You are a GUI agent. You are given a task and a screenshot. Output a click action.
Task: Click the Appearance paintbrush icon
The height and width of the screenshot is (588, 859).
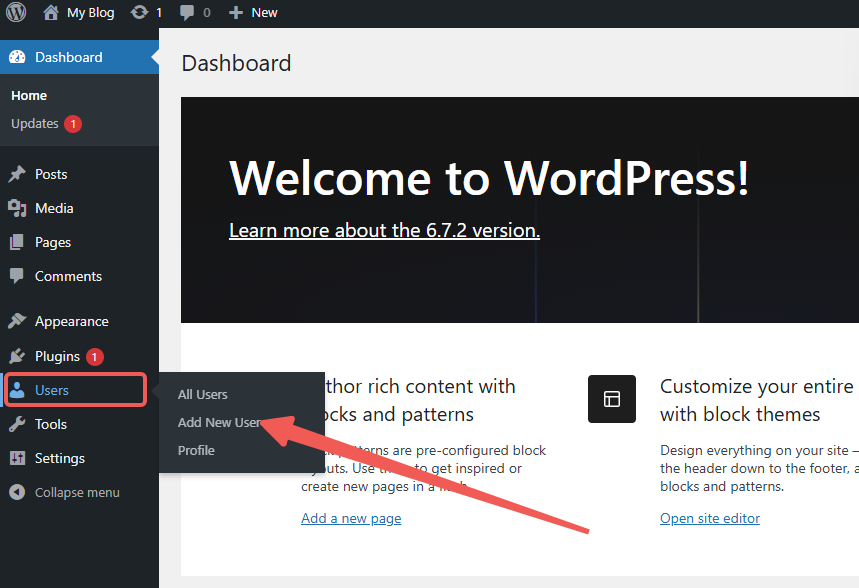coord(17,321)
